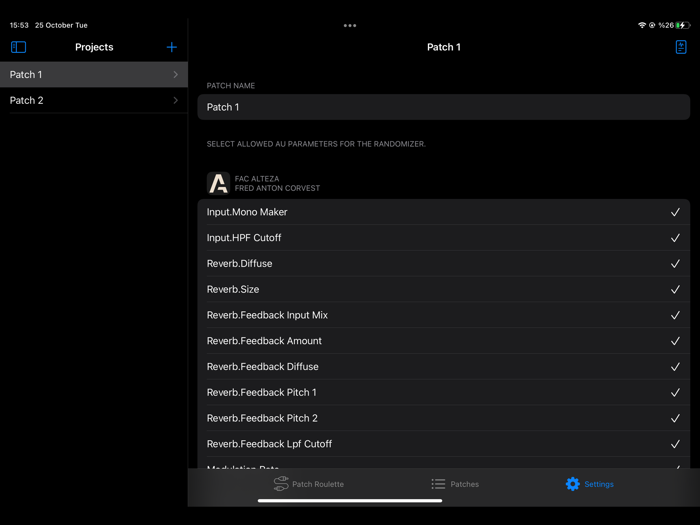Click the Projects sidebar title

tap(94, 47)
